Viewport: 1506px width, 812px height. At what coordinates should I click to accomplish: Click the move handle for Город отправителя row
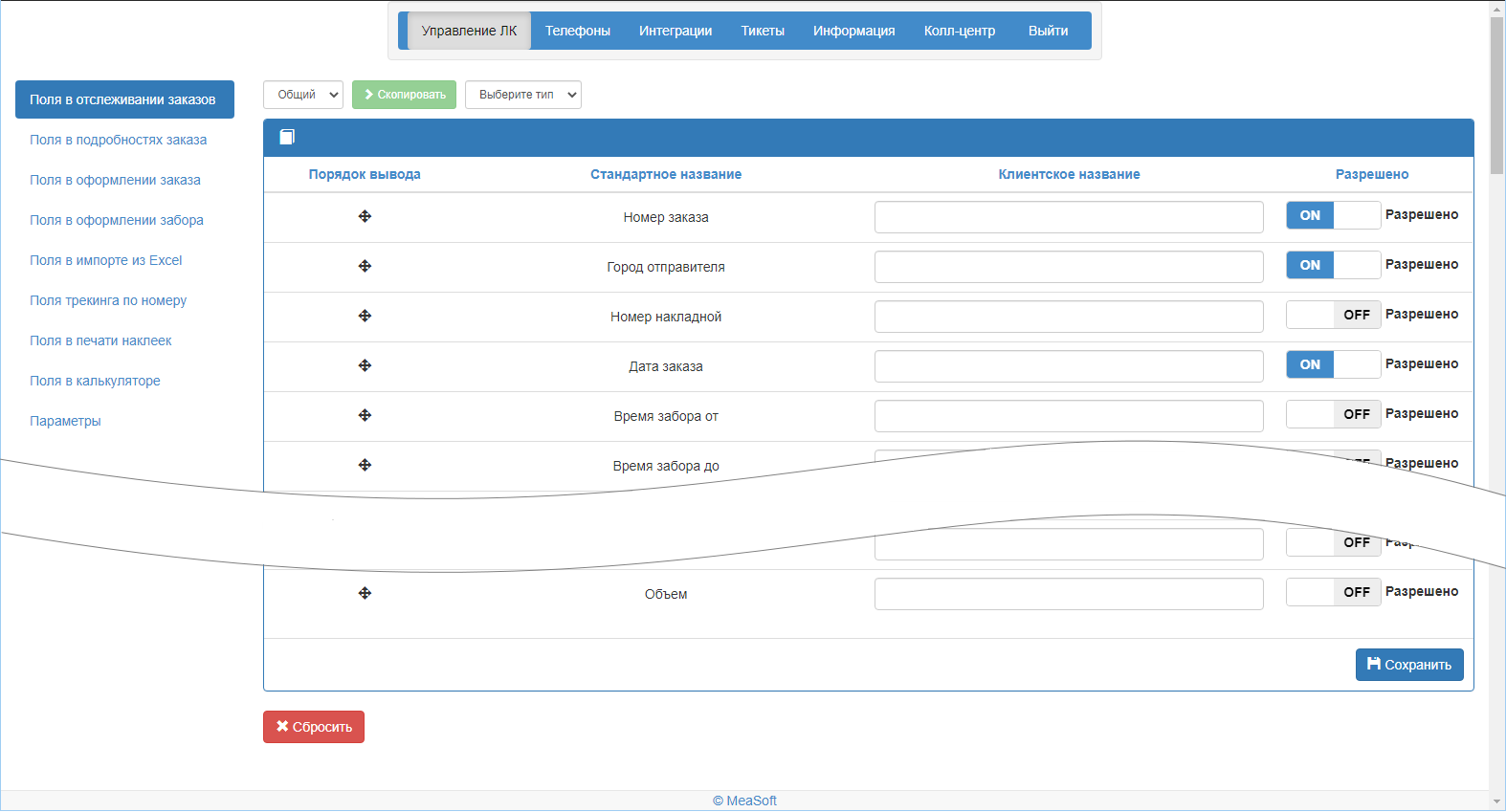(365, 266)
